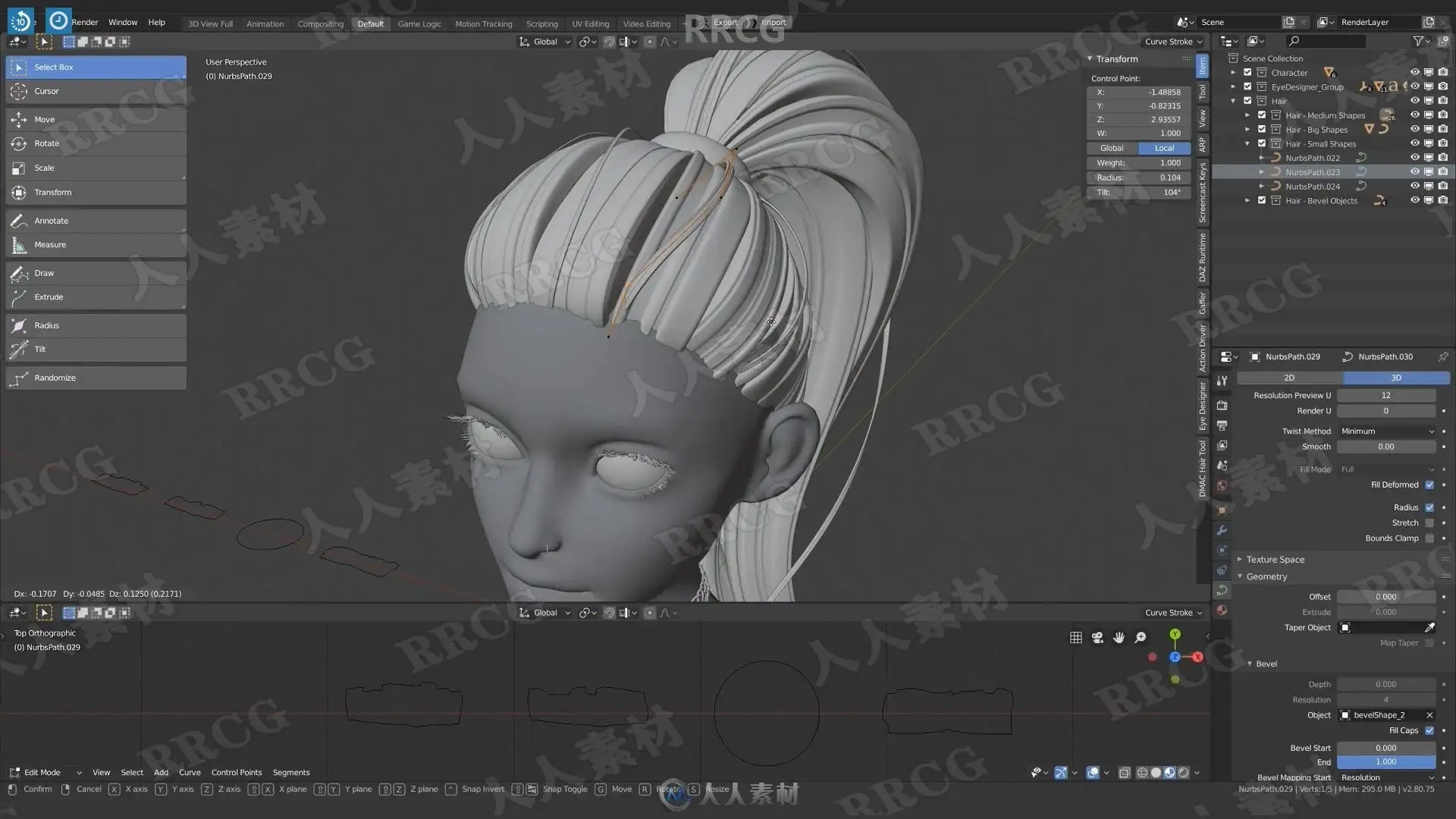Screen dimensions: 1456x819
Task: Expand the Hair - Bevel Objects collection
Action: tap(1247, 201)
